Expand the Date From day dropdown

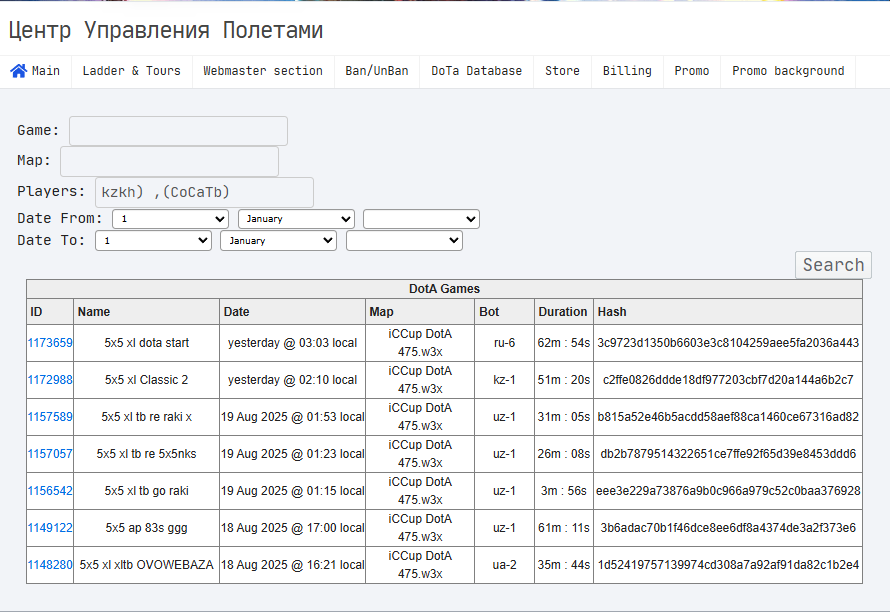click(170, 219)
